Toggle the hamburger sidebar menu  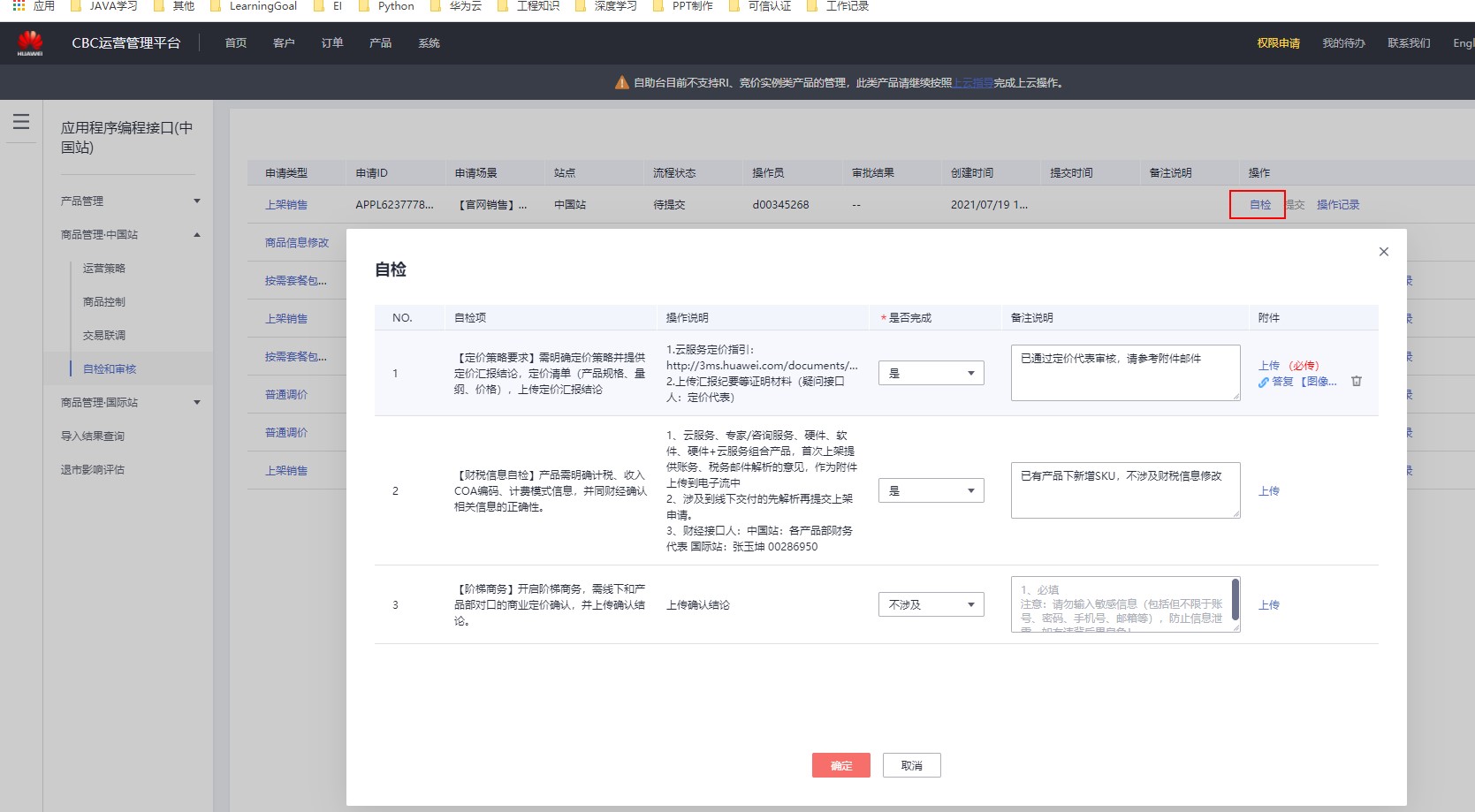[x=21, y=122]
